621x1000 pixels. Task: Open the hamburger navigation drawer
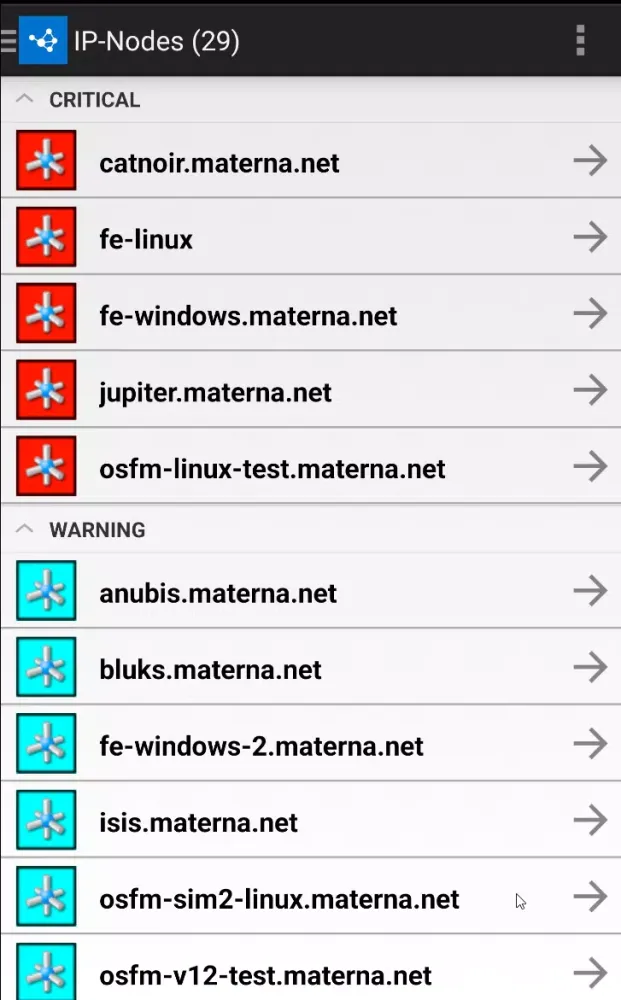pyautogui.click(x=8, y=40)
